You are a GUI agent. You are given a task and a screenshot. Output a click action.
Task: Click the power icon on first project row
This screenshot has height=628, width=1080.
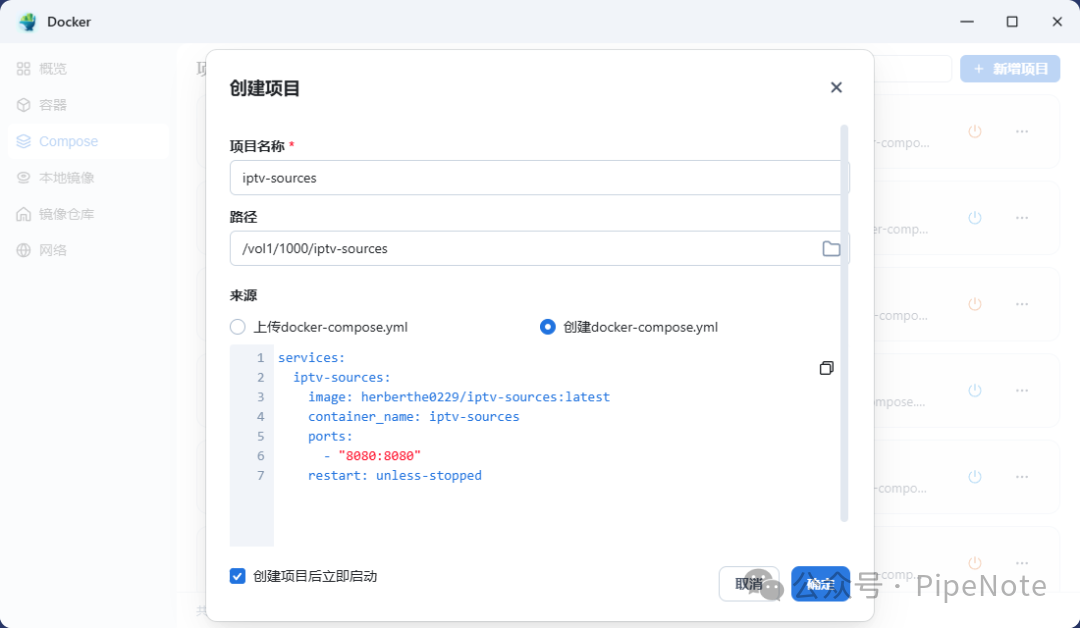pos(974,131)
